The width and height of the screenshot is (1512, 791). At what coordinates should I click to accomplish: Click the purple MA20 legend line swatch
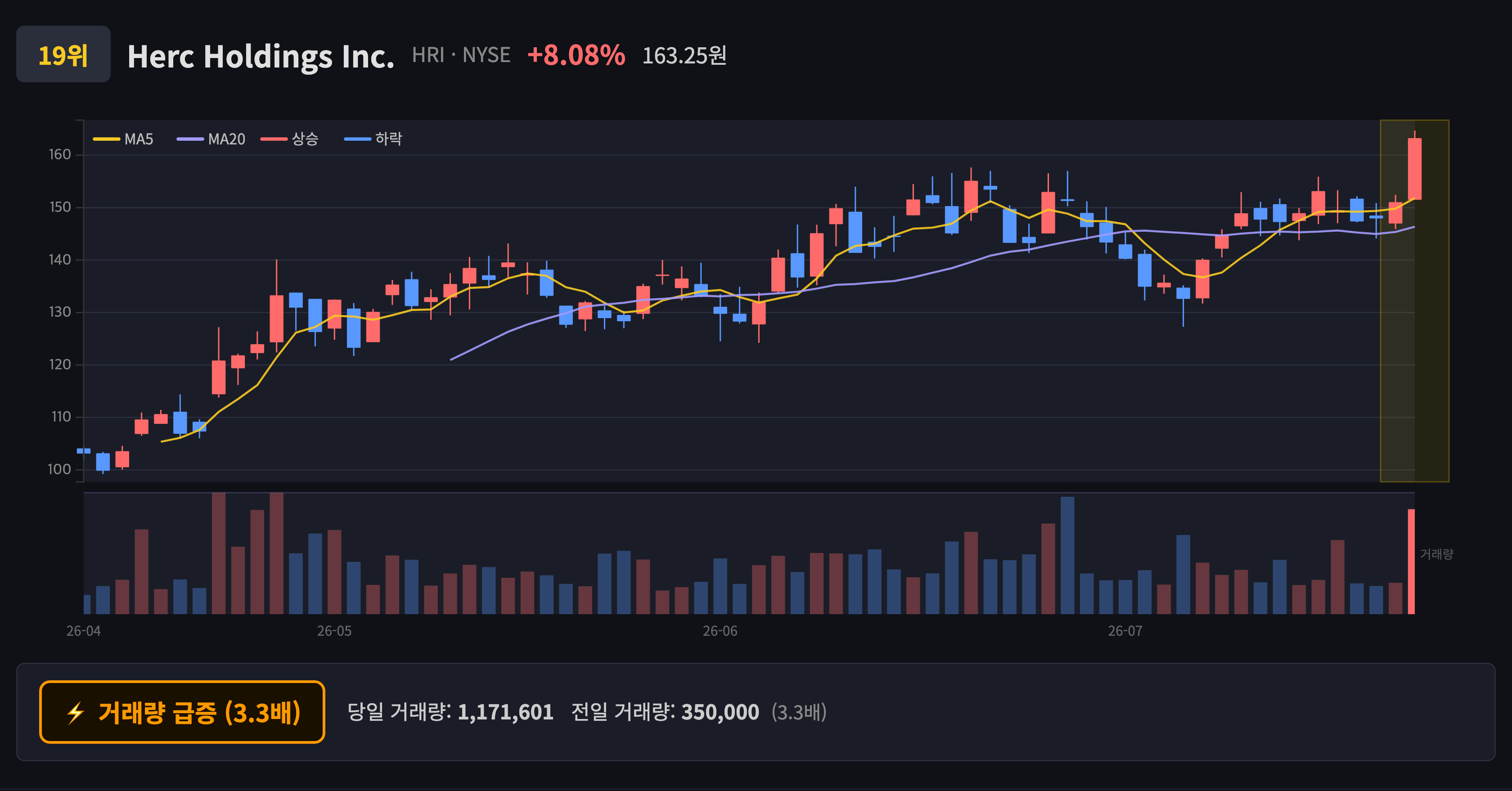[190, 139]
